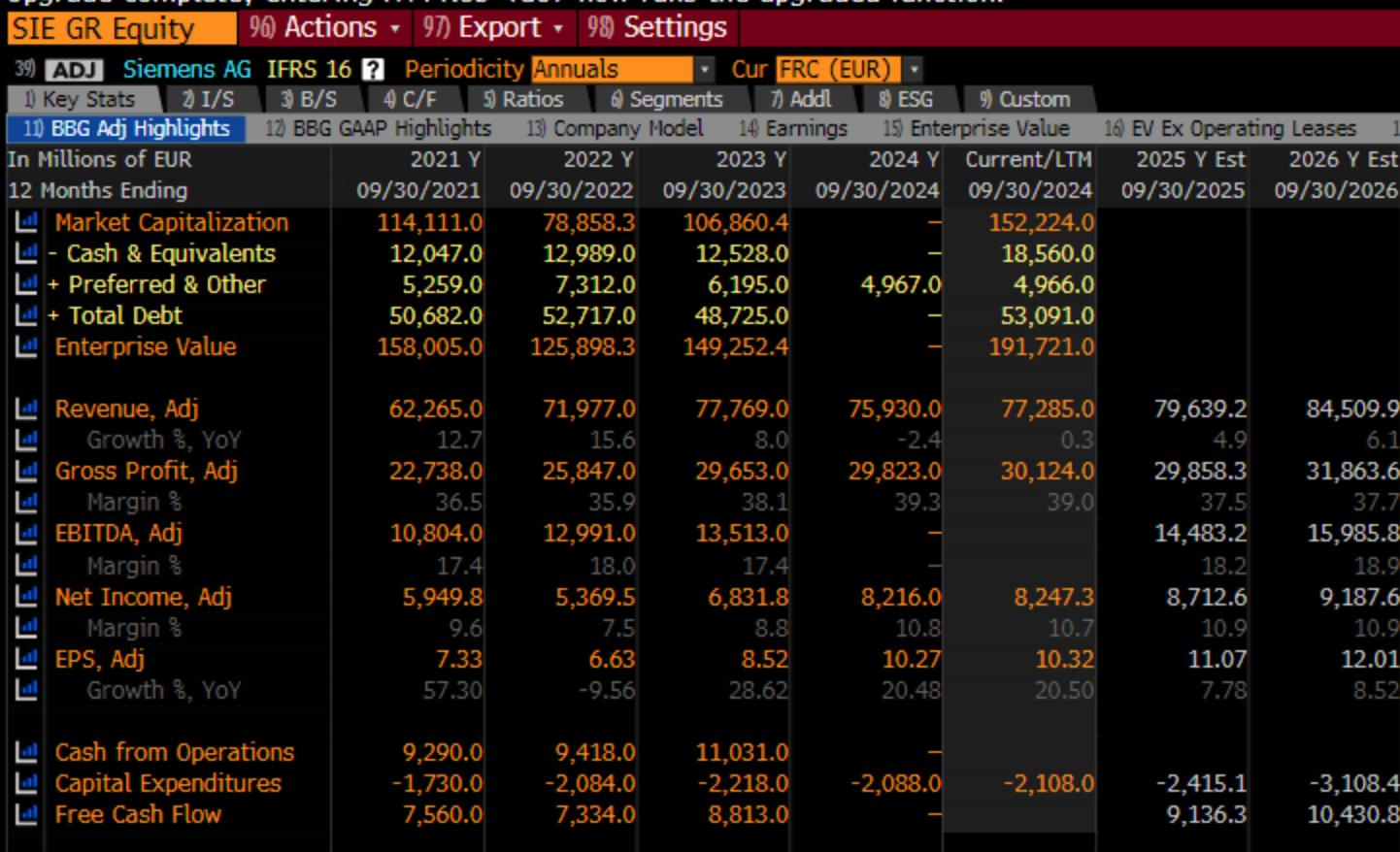Open chart icon for Total Debt row
Viewport: 1400px width, 852px height.
pyautogui.click(x=26, y=315)
